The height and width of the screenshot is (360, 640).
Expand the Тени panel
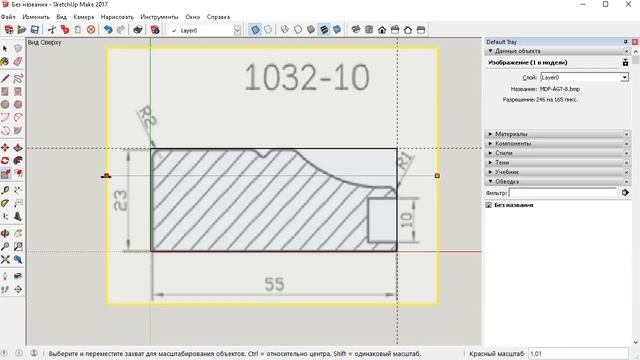tap(491, 162)
